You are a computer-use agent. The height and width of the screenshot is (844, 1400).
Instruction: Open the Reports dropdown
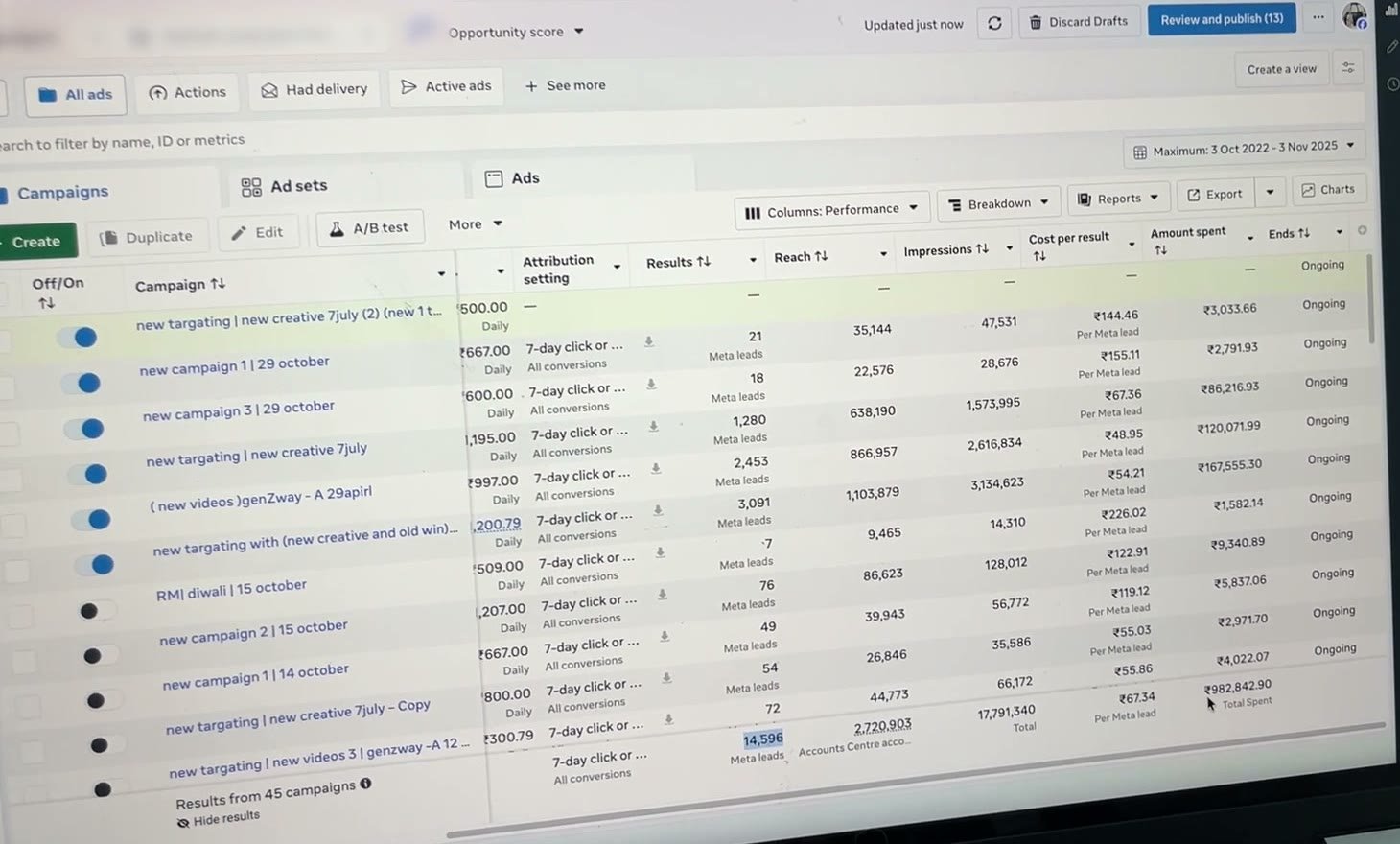(1118, 199)
